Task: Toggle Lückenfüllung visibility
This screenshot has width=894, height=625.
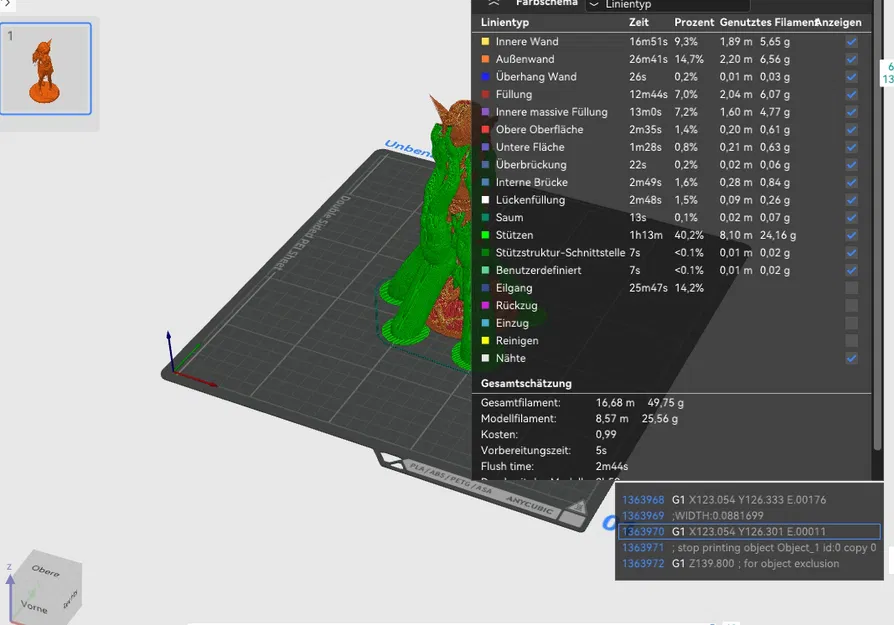Action: (851, 200)
